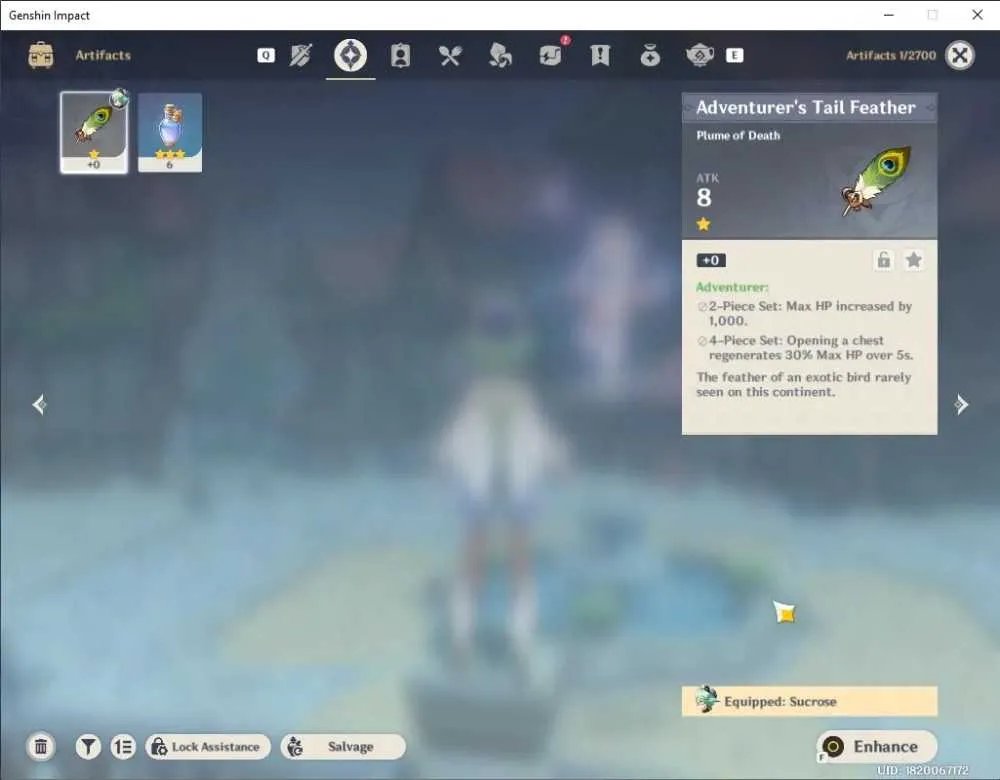Open the Precious Items pouch tab
1000x780 pixels.
[650, 55]
